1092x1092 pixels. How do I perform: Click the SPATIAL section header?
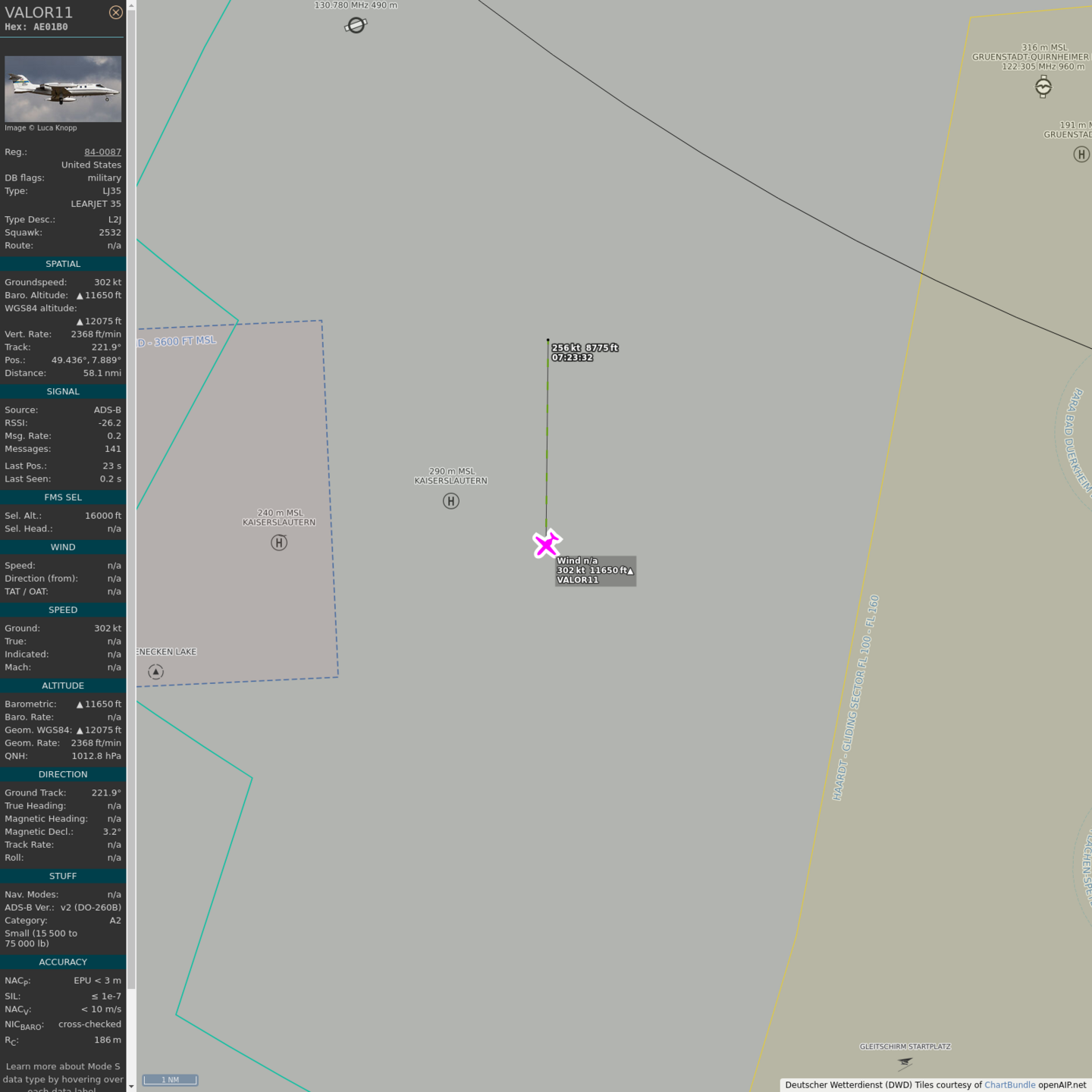[x=63, y=264]
